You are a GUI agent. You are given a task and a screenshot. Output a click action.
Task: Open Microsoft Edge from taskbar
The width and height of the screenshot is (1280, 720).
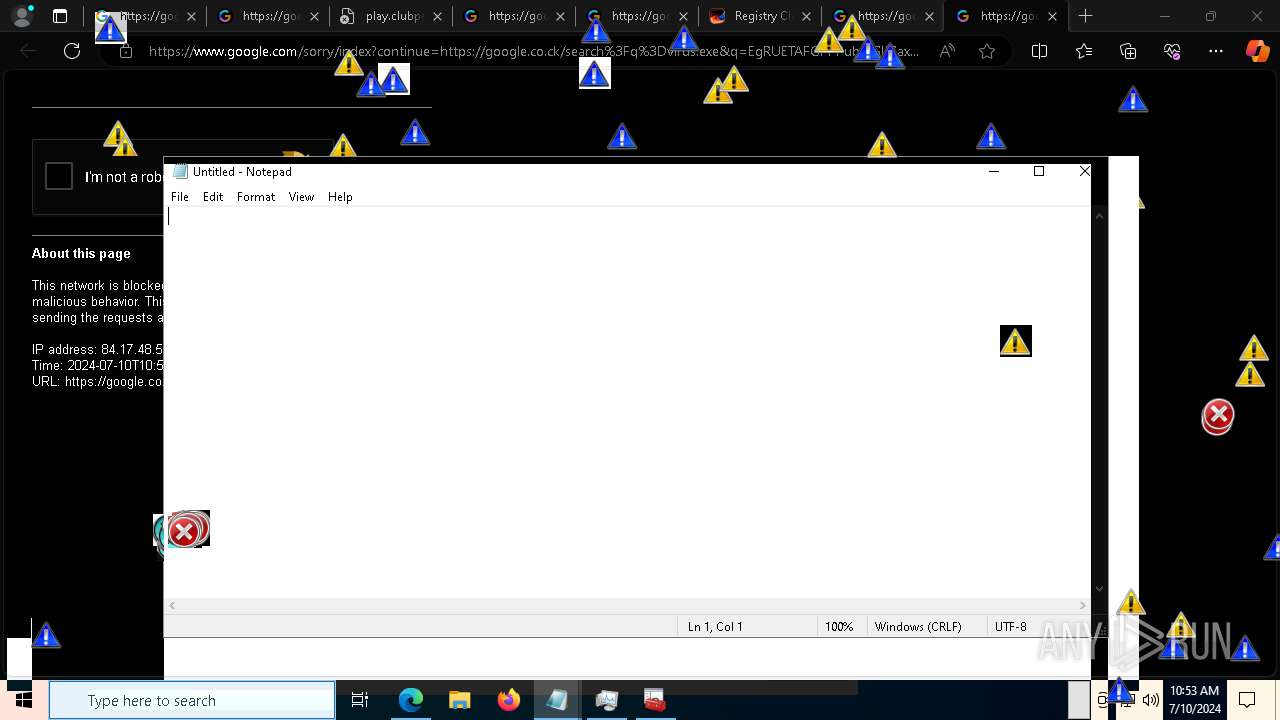pos(411,700)
